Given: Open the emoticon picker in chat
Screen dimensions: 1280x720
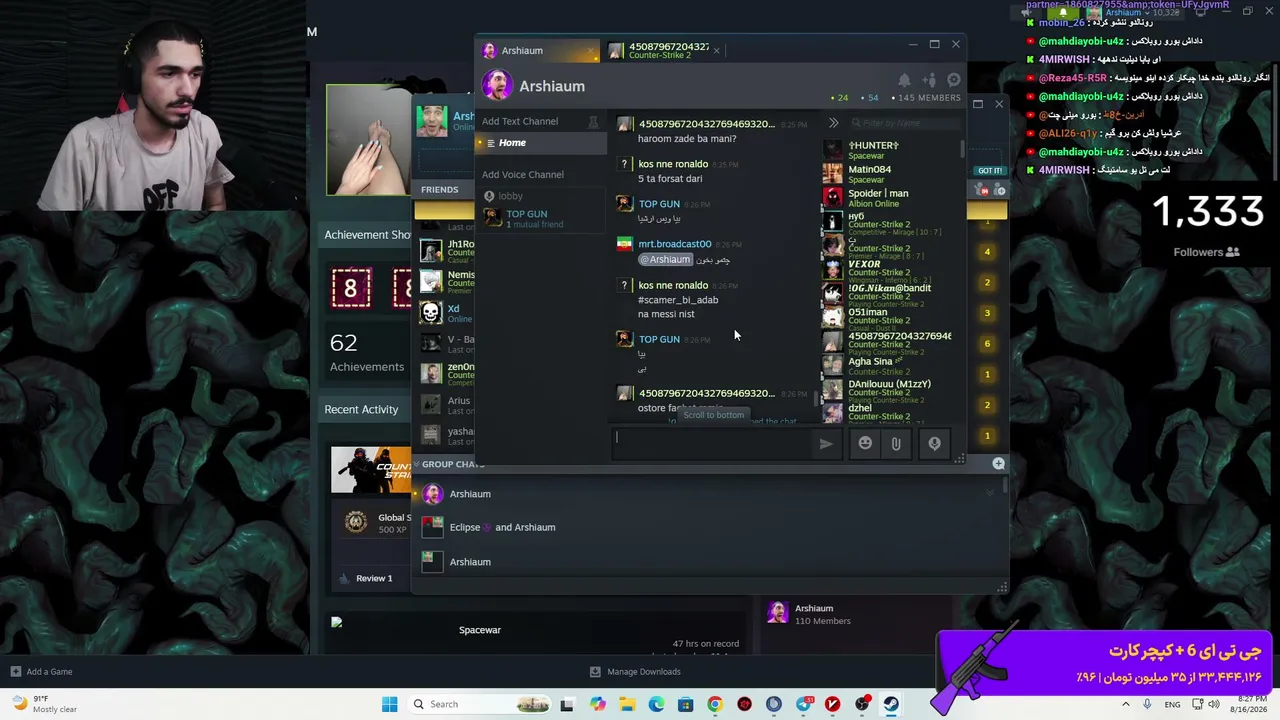Looking at the screenshot, I should (865, 443).
